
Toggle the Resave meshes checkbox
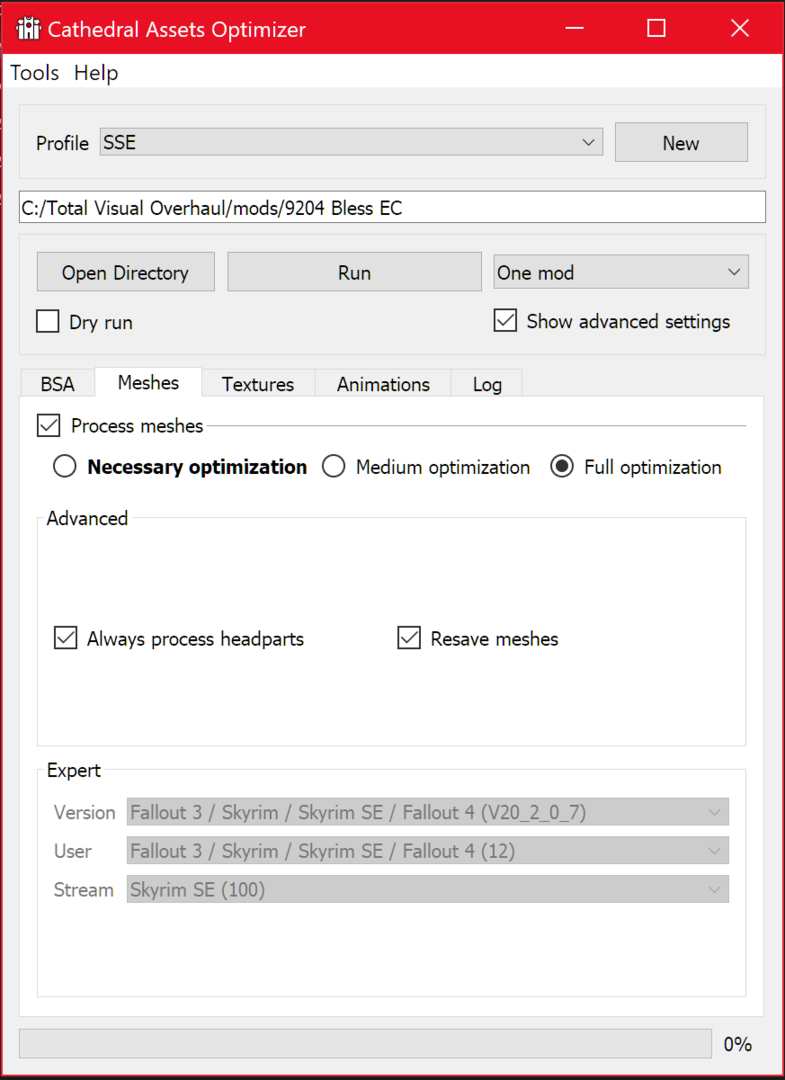pos(409,638)
